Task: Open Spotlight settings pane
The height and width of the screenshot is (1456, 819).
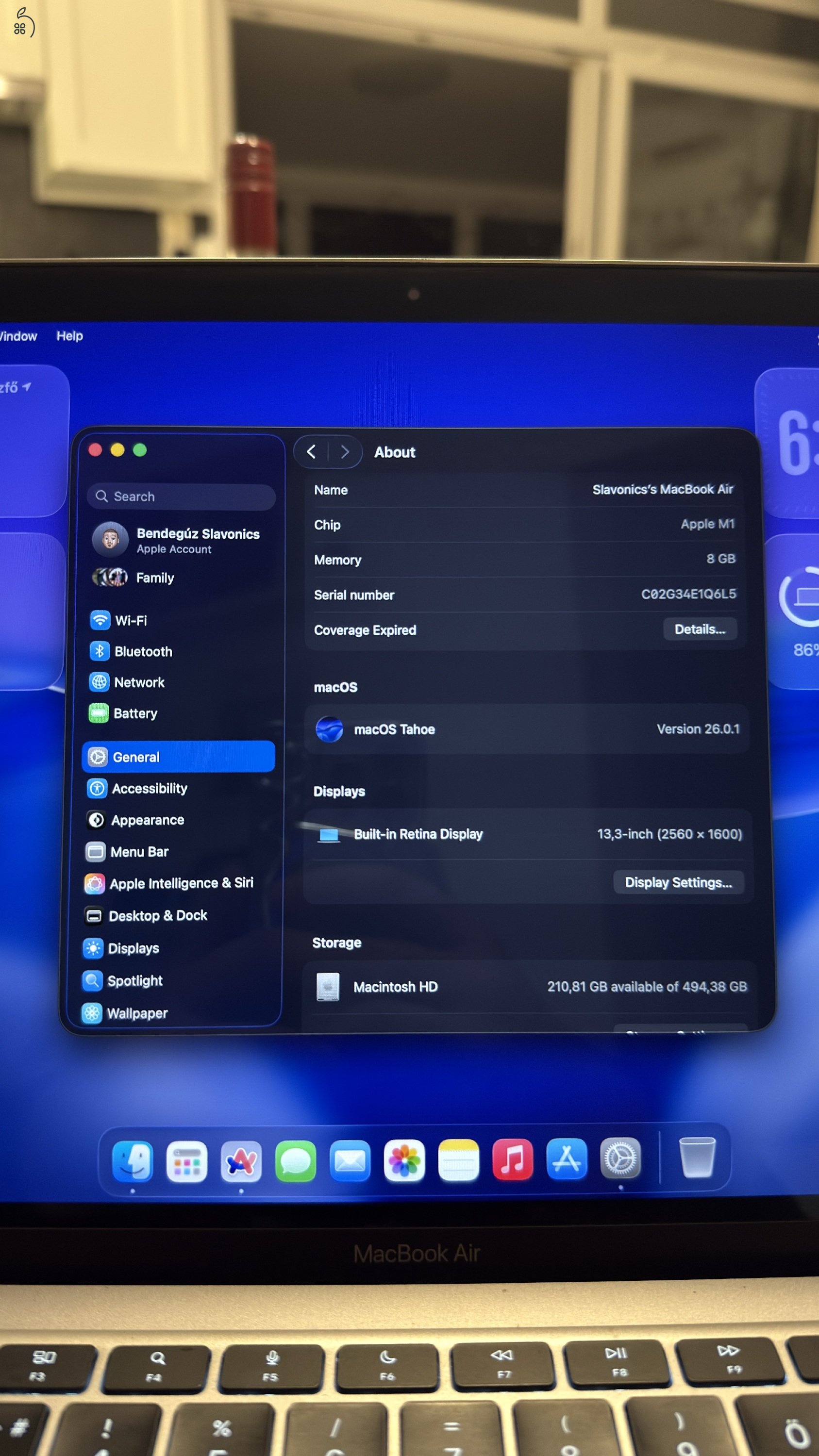Action: click(134, 981)
